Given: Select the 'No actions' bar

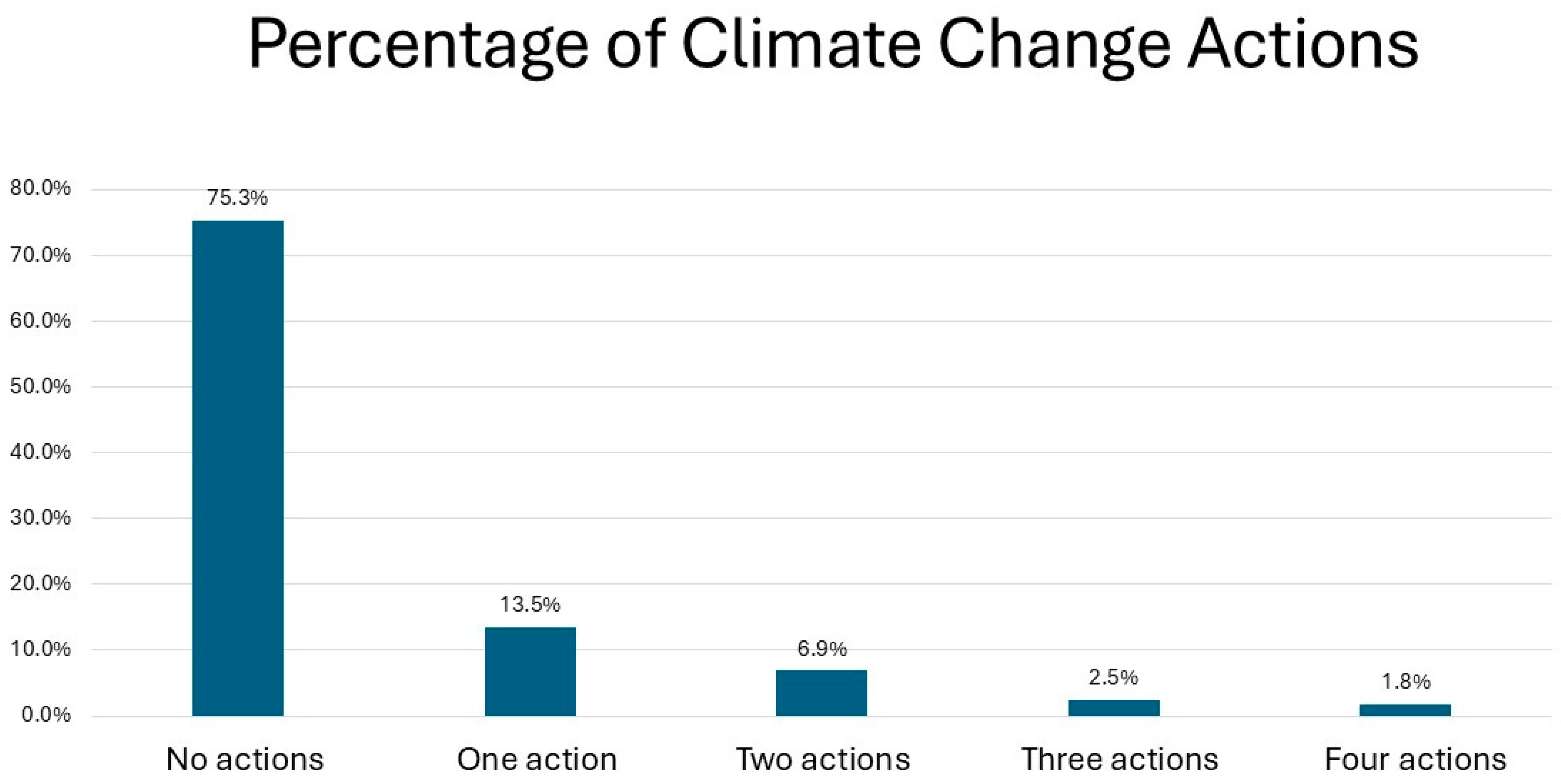Looking at the screenshot, I should point(237,468).
